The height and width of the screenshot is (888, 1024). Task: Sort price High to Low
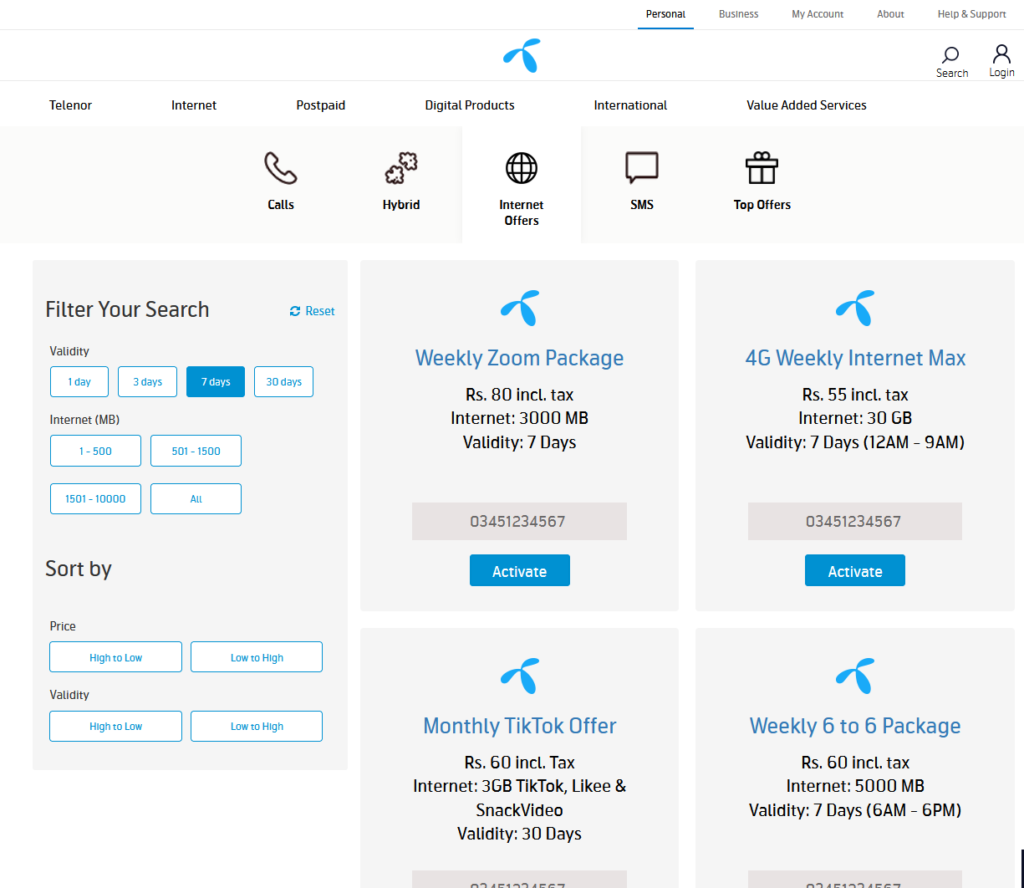(116, 658)
